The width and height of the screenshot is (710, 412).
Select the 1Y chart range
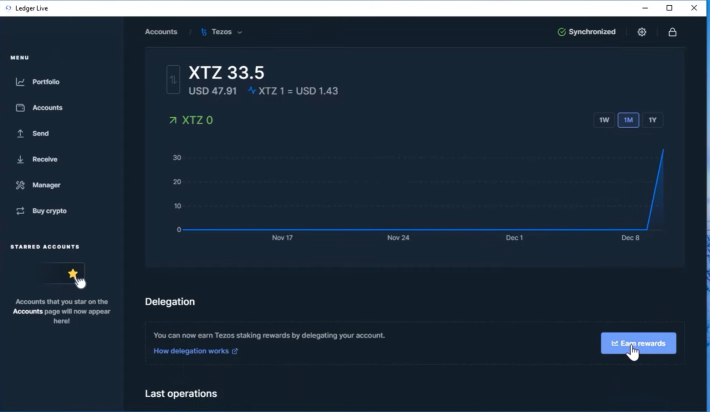point(652,120)
